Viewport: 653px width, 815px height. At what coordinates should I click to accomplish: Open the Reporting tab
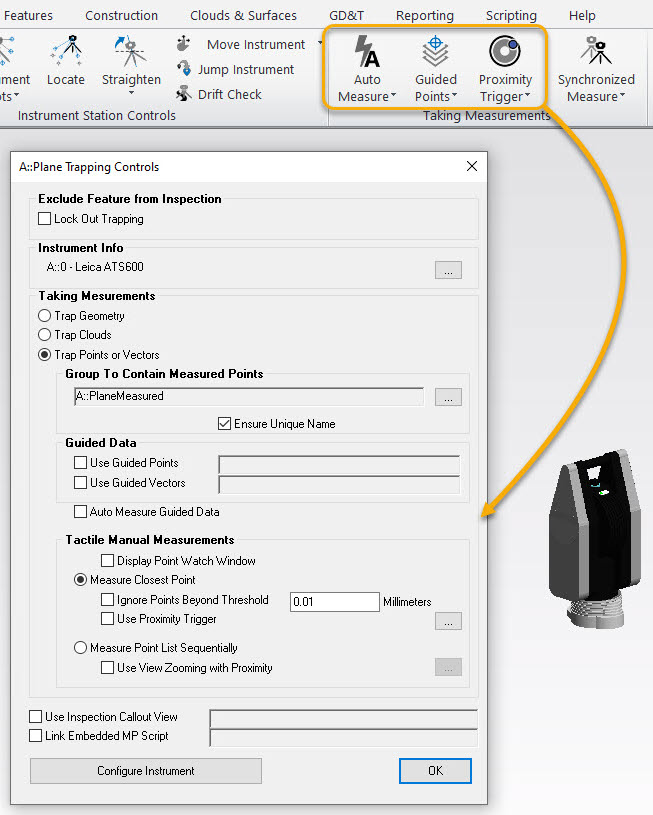(425, 16)
